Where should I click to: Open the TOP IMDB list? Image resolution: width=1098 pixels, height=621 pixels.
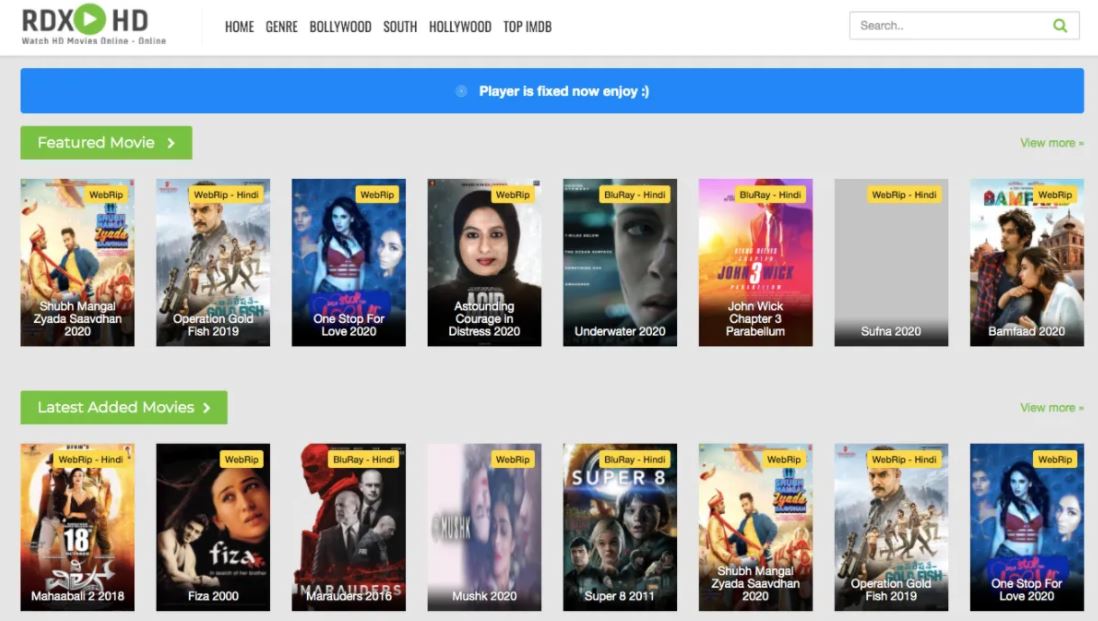point(528,27)
